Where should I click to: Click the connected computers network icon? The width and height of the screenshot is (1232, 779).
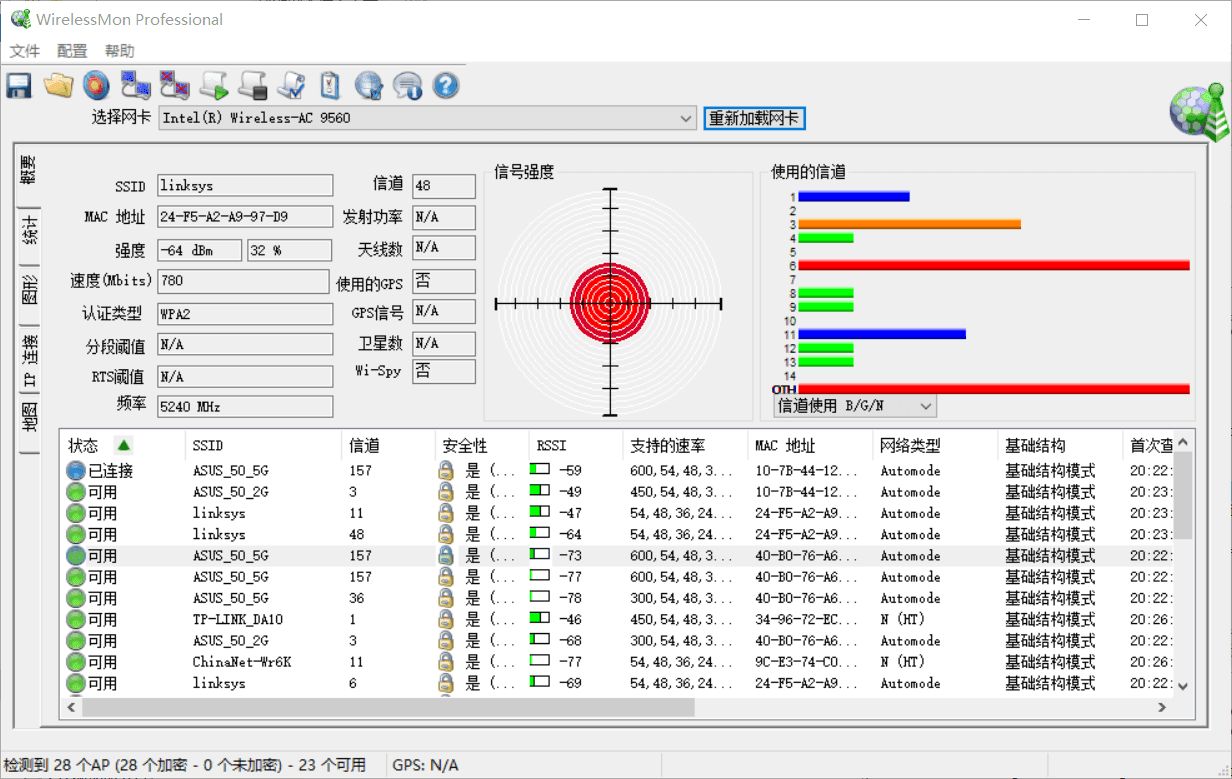135,86
